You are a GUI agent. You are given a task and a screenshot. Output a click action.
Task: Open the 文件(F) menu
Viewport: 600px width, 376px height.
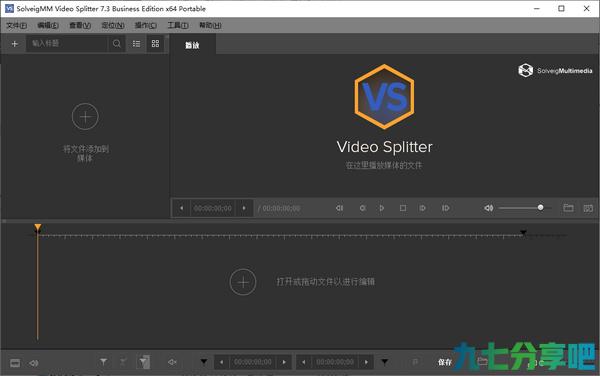pos(16,25)
